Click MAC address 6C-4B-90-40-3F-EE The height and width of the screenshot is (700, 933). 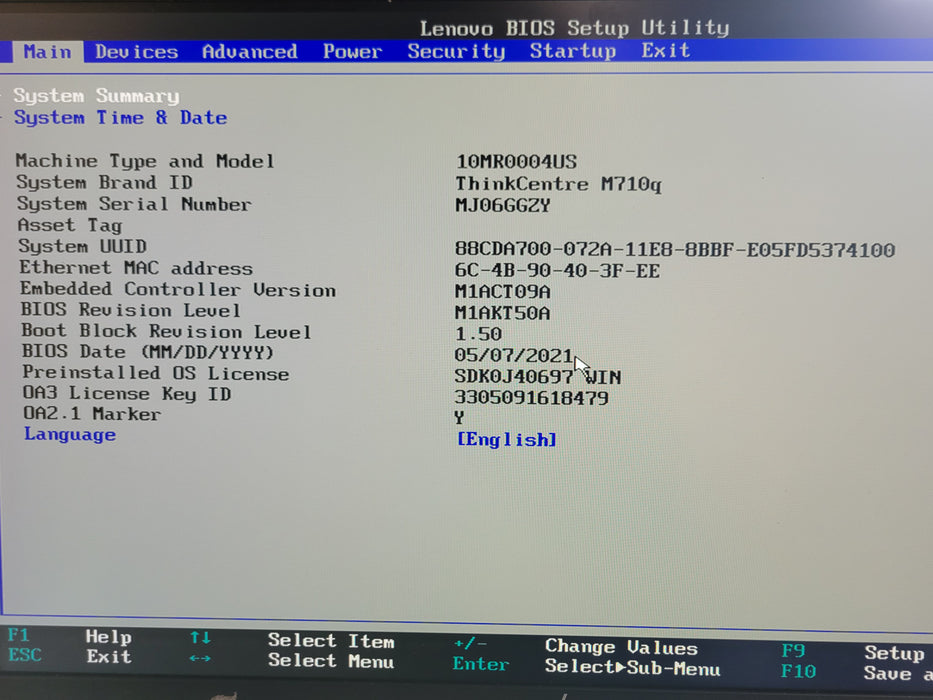pyautogui.click(x=557, y=271)
